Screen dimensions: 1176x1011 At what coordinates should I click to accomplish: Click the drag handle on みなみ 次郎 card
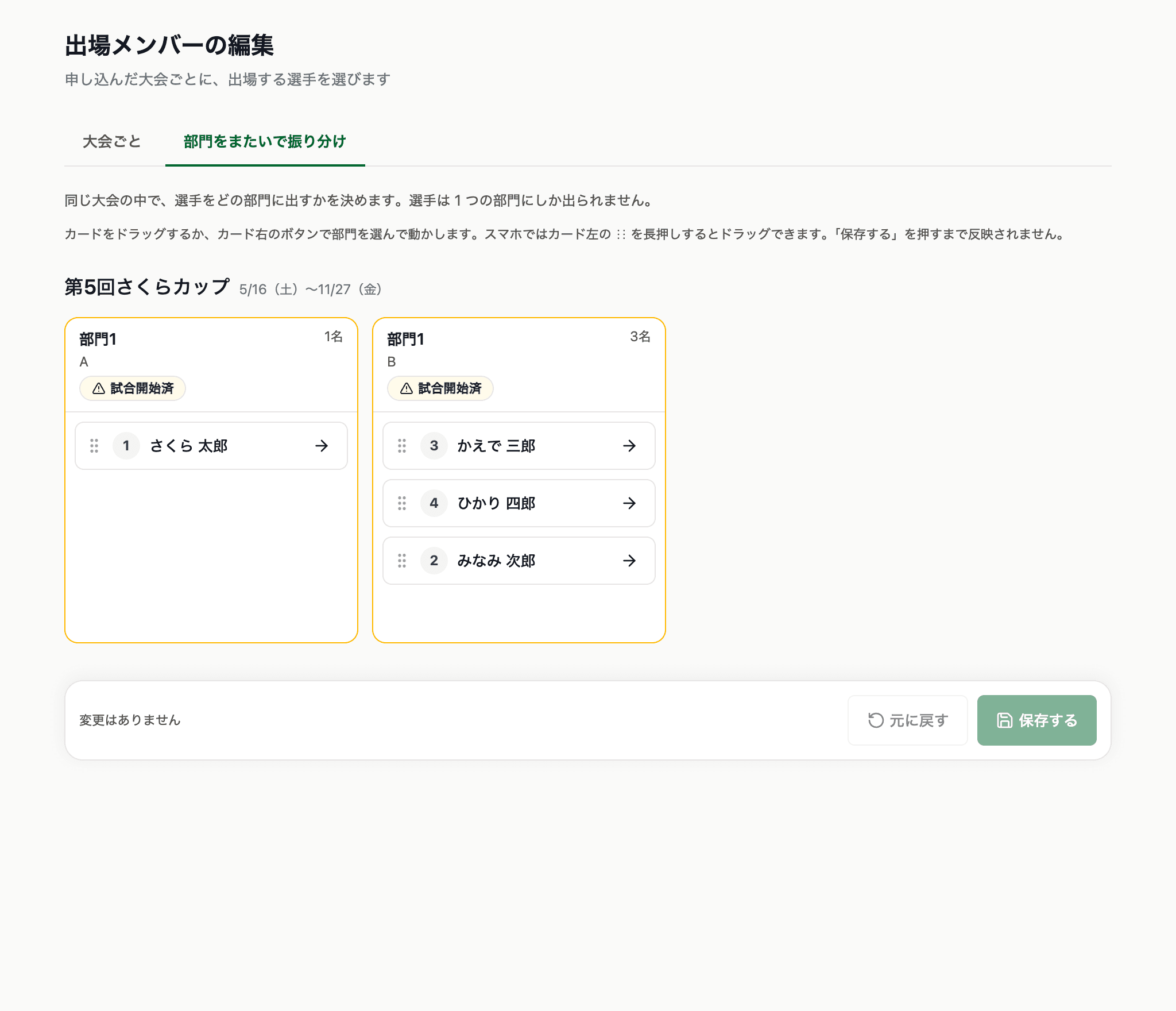402,561
